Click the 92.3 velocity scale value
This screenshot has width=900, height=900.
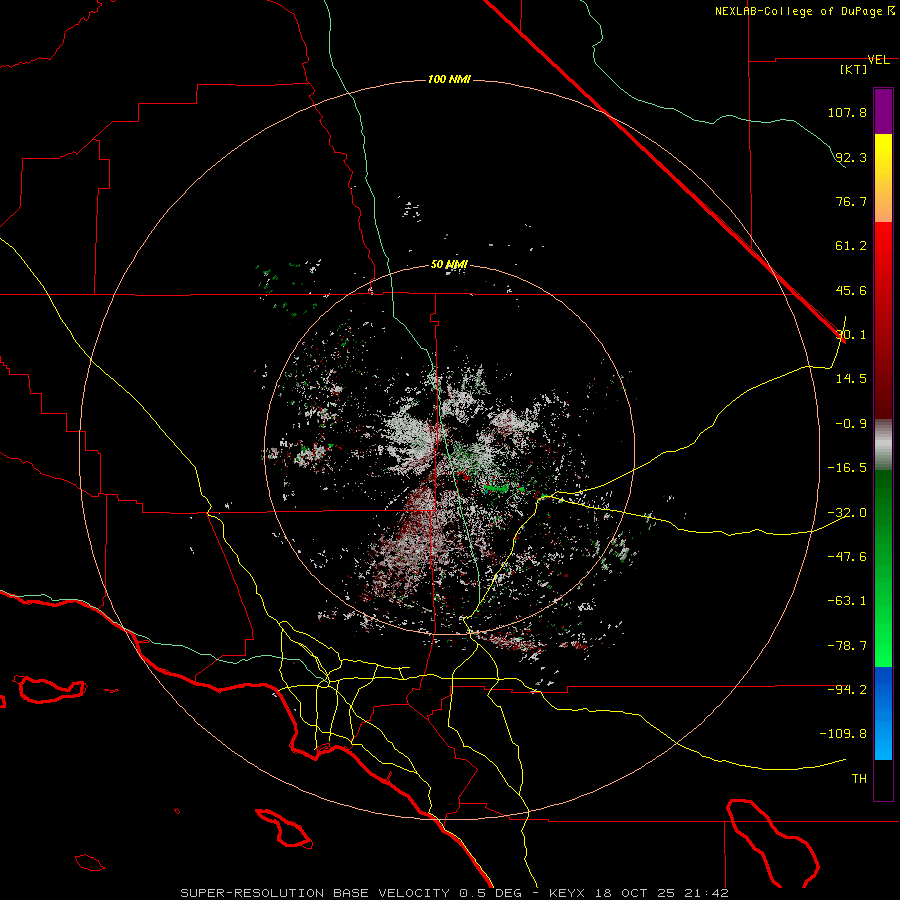[x=851, y=157]
